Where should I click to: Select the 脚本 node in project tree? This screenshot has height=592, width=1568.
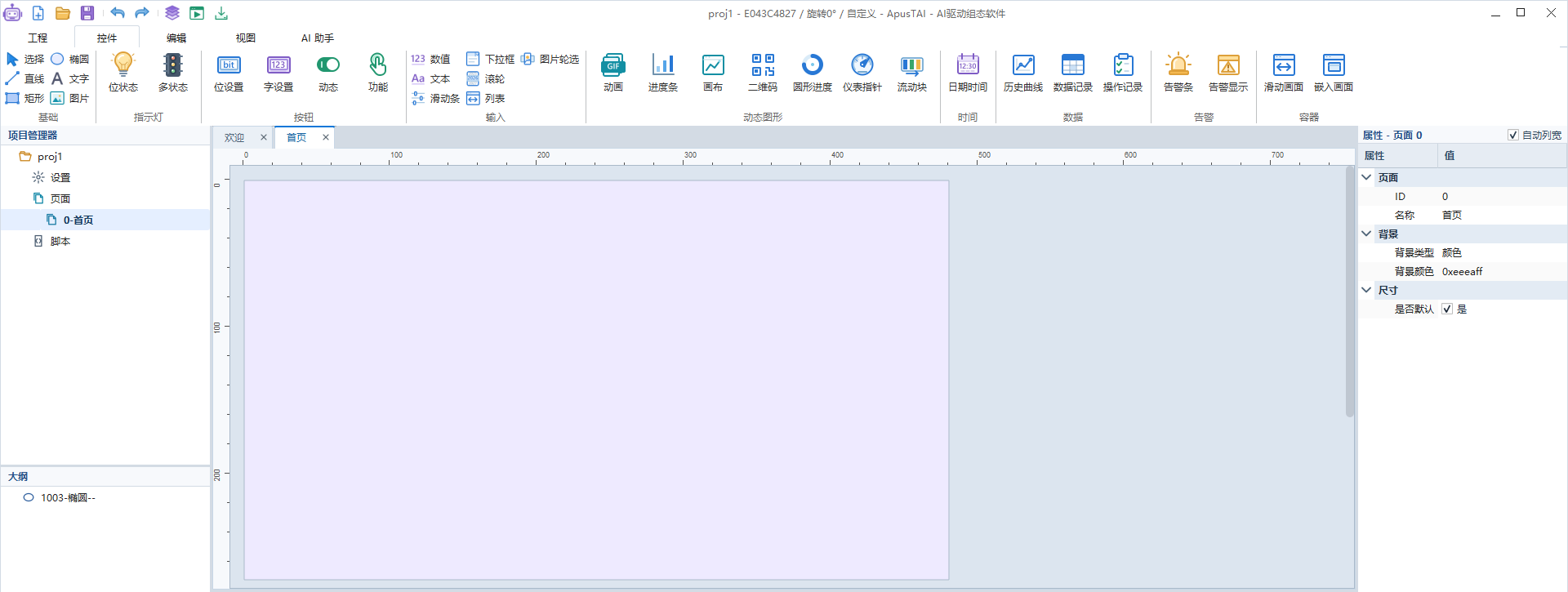click(60, 242)
